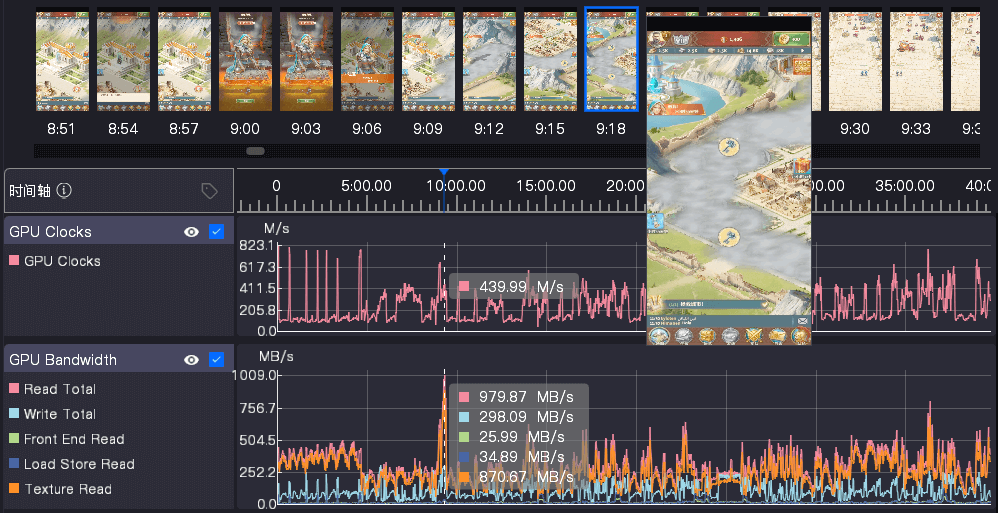Click the 1009.0 axis label on Bandwidth chart
The image size is (998, 513).
[x=255, y=375]
